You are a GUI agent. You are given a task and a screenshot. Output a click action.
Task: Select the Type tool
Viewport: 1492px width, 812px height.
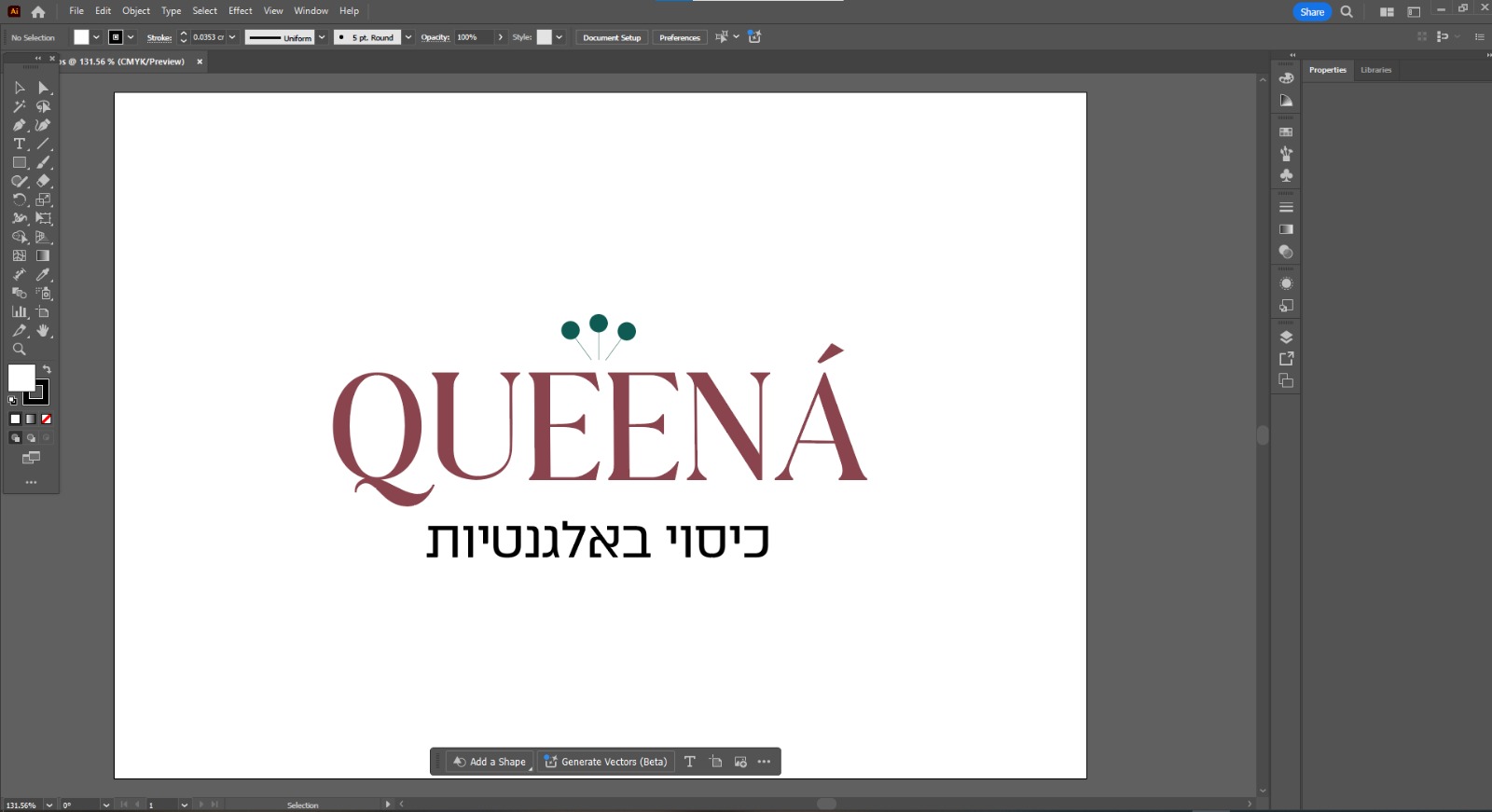pos(19,145)
